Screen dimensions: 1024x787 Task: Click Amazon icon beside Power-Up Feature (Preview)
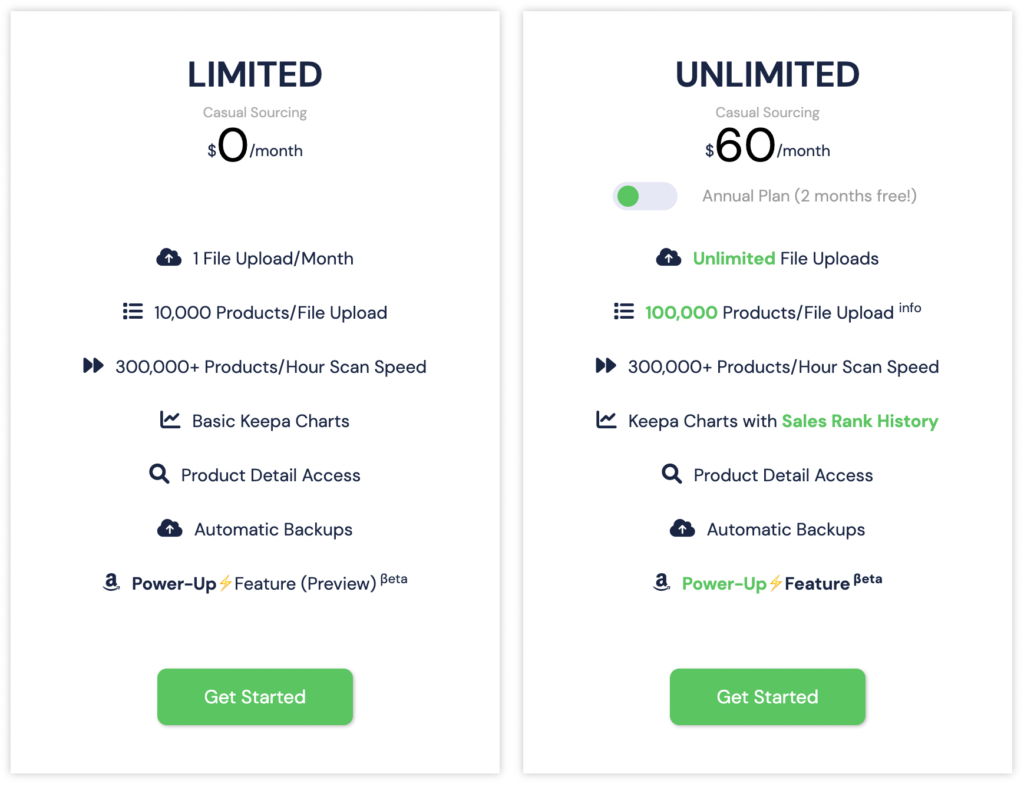click(111, 583)
